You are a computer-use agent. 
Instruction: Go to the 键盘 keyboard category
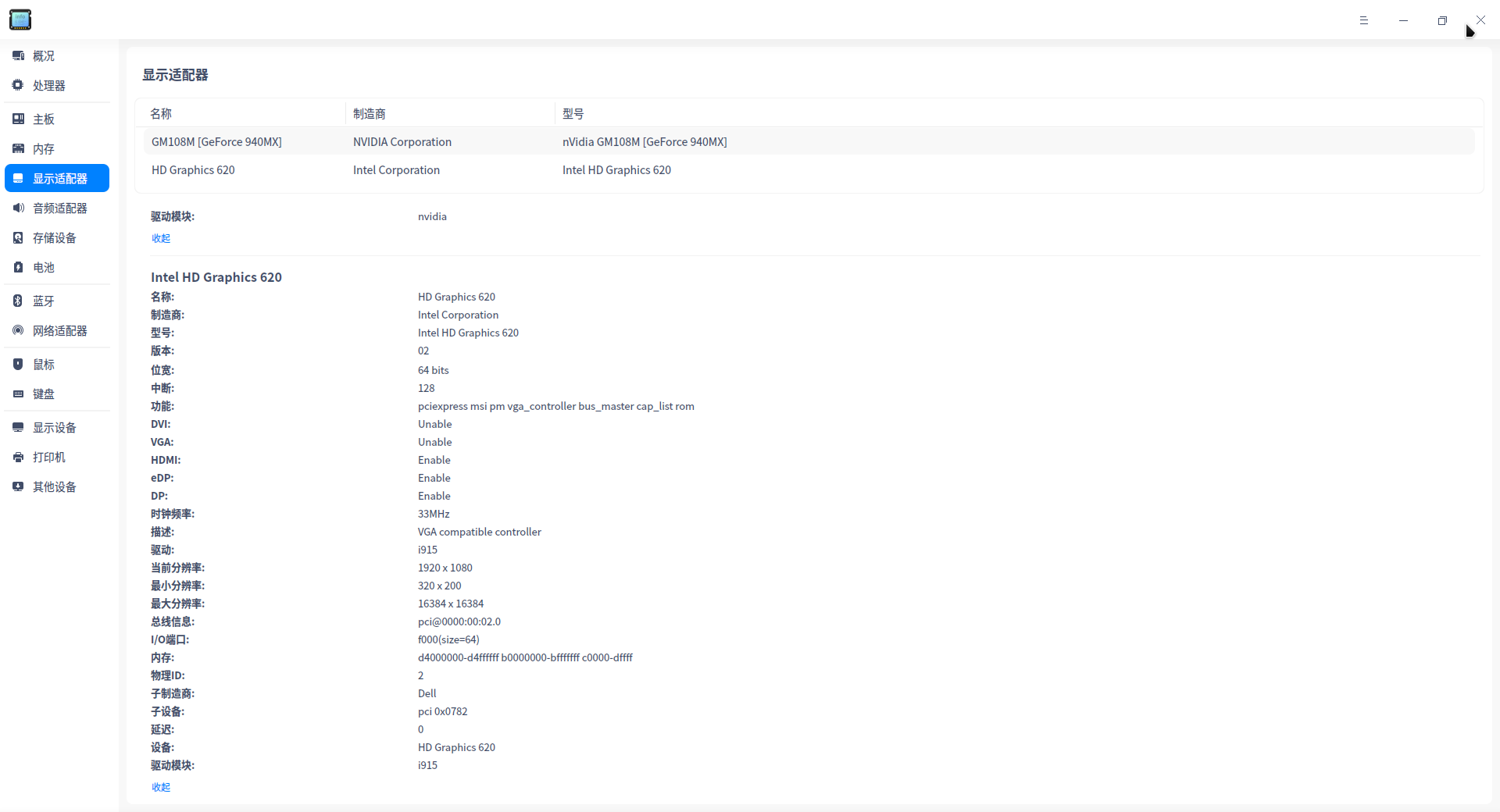tap(57, 394)
